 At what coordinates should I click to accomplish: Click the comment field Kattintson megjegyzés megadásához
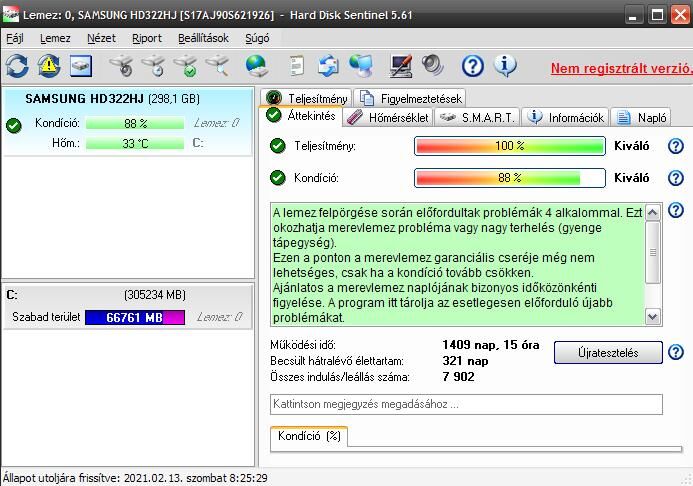pos(466,404)
